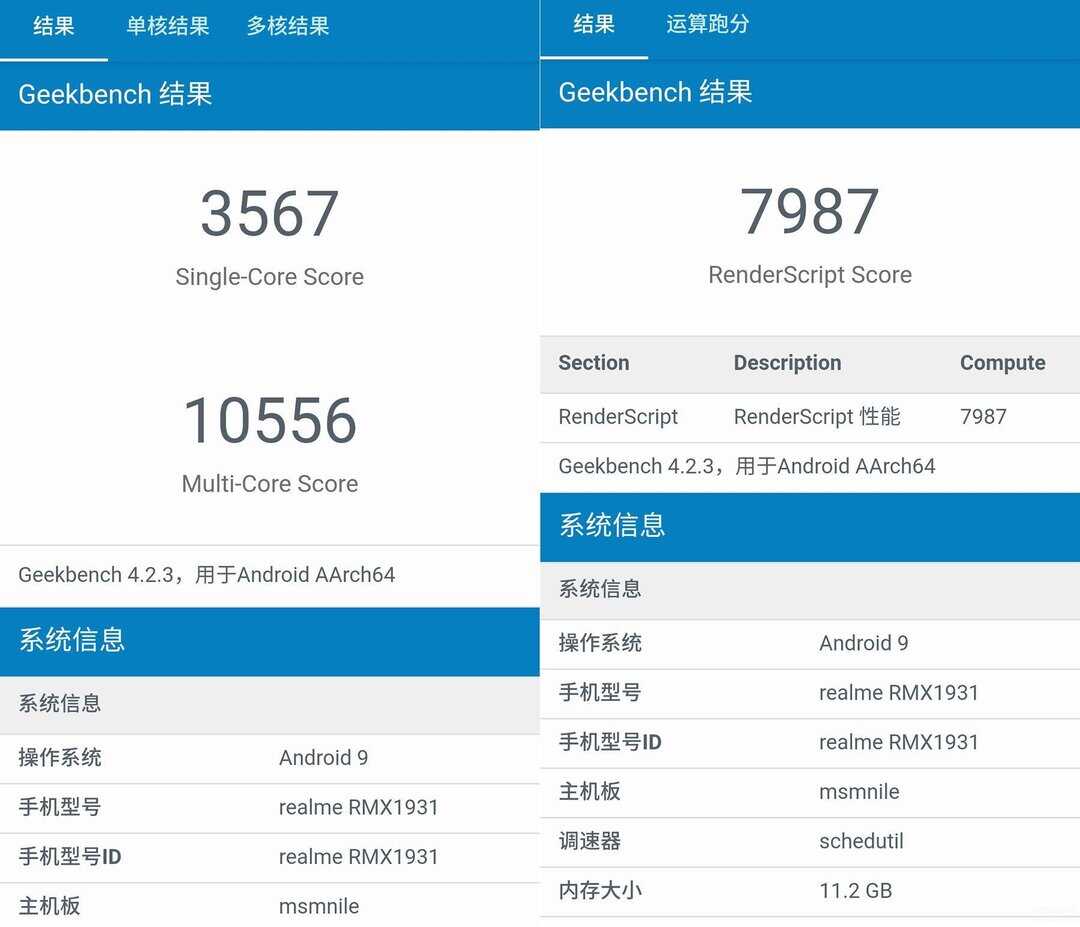Viewport: 1080px width, 927px height.
Task: Click the 内存大小 label
Action: (x=600, y=891)
